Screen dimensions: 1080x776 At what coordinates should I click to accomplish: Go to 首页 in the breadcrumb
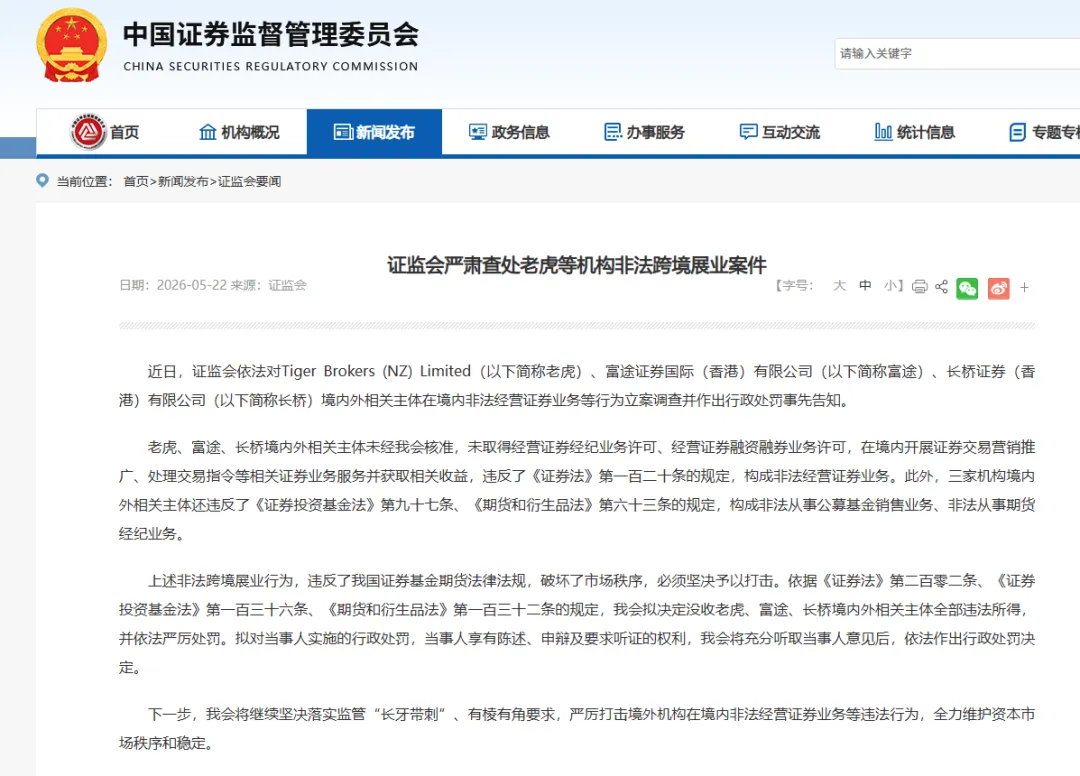tap(136, 182)
